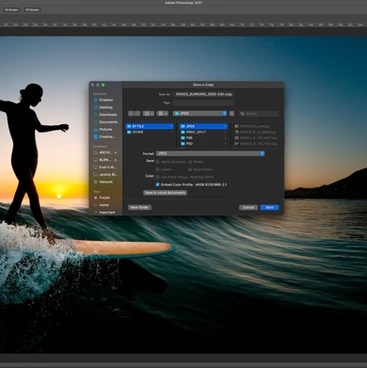Select the BY FILE folder
The width and height of the screenshot is (367, 368).
coord(149,126)
